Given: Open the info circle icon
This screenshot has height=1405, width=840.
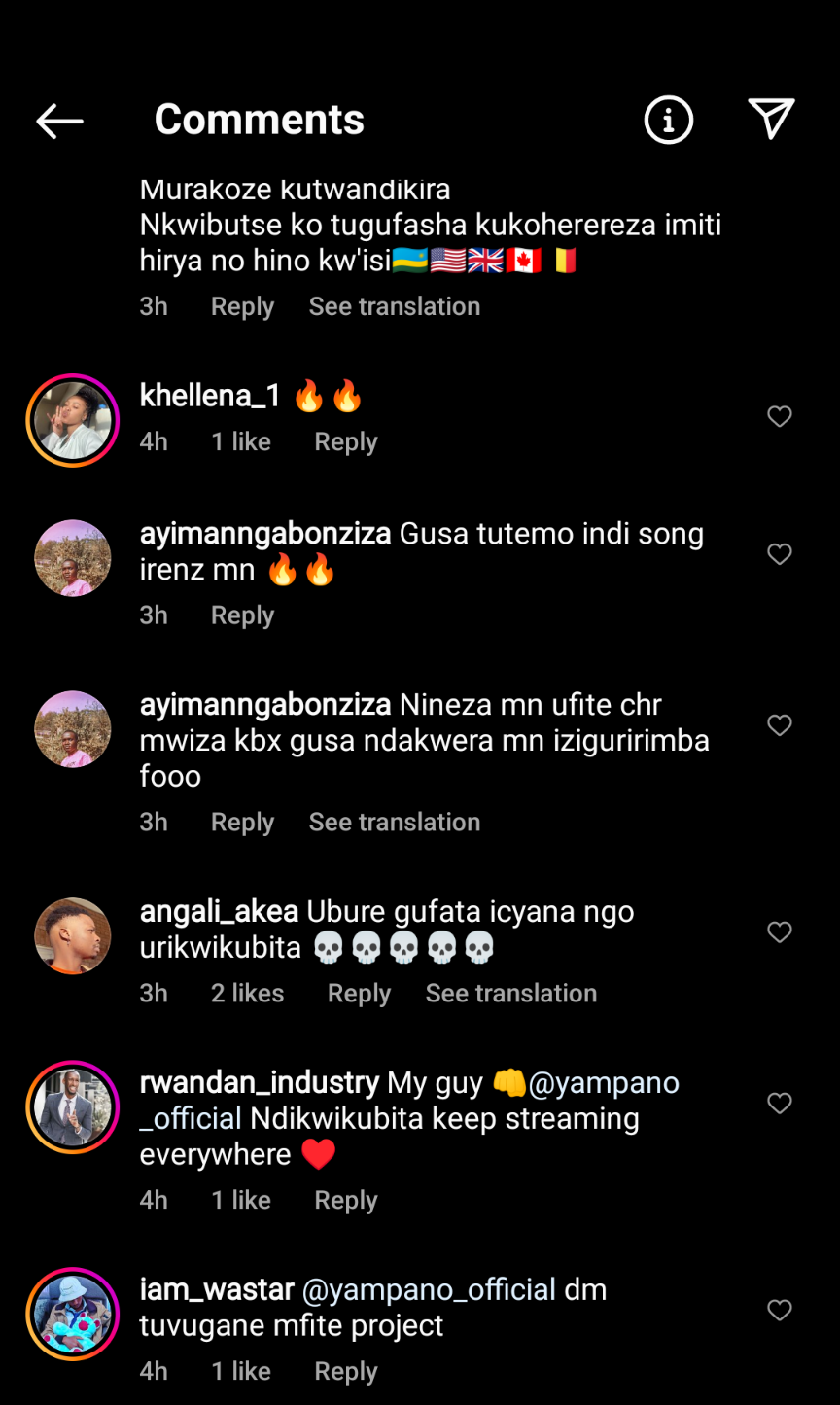Looking at the screenshot, I should 668,121.
